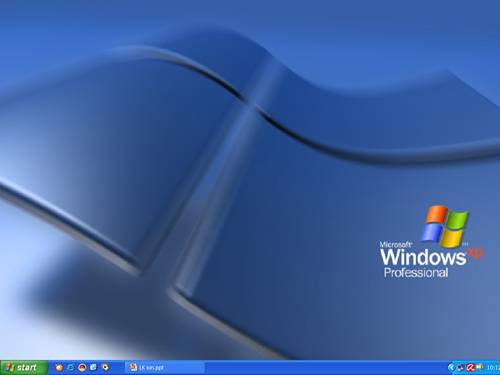The image size is (500, 375).
Task: Switch to the .ppt PowerPoint taskbar button
Action: point(165,368)
